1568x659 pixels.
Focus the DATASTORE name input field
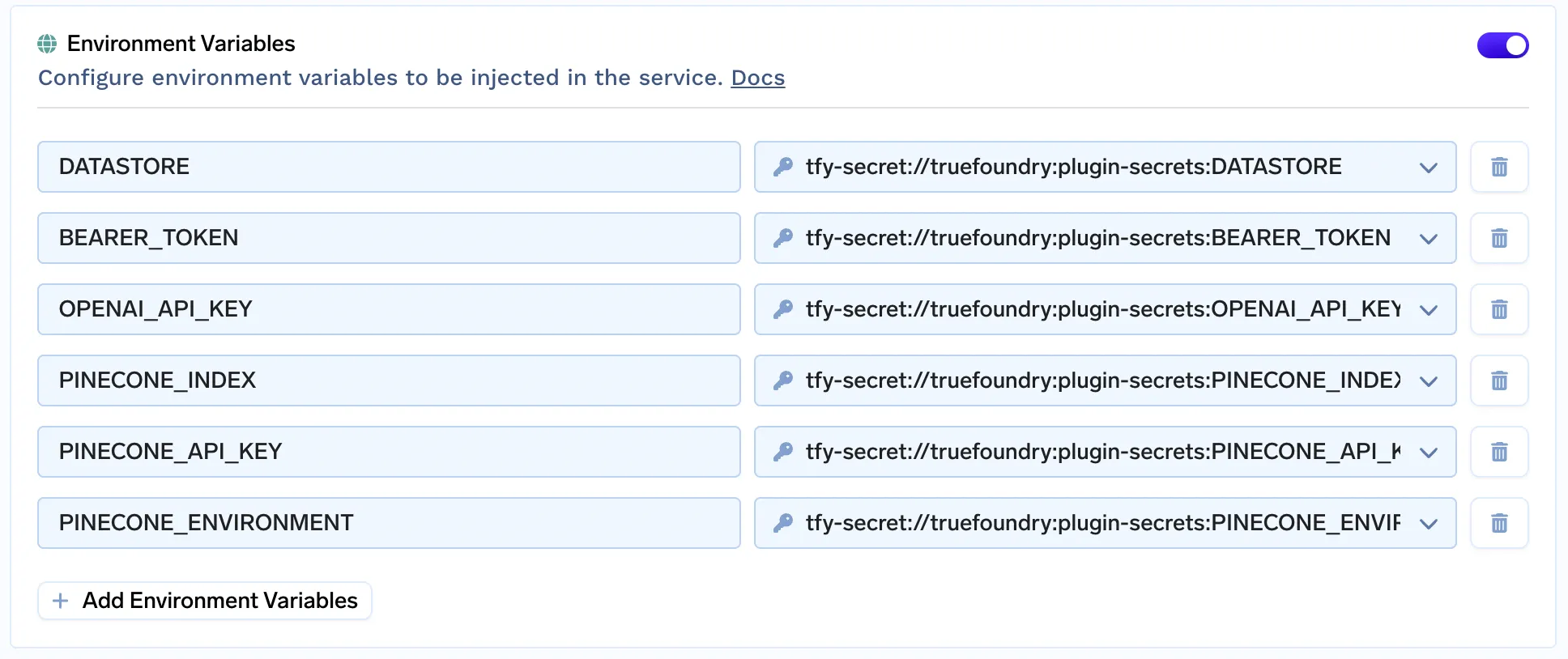(389, 167)
